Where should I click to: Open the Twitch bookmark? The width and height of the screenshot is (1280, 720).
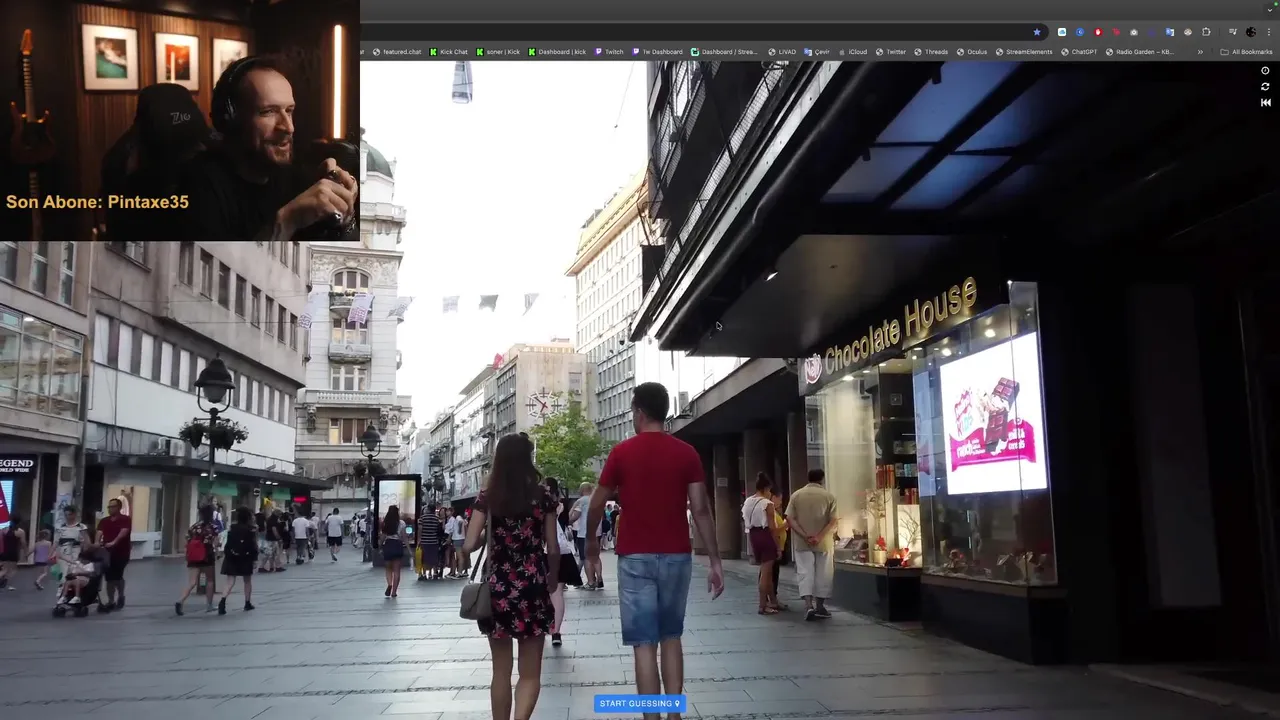pos(609,52)
